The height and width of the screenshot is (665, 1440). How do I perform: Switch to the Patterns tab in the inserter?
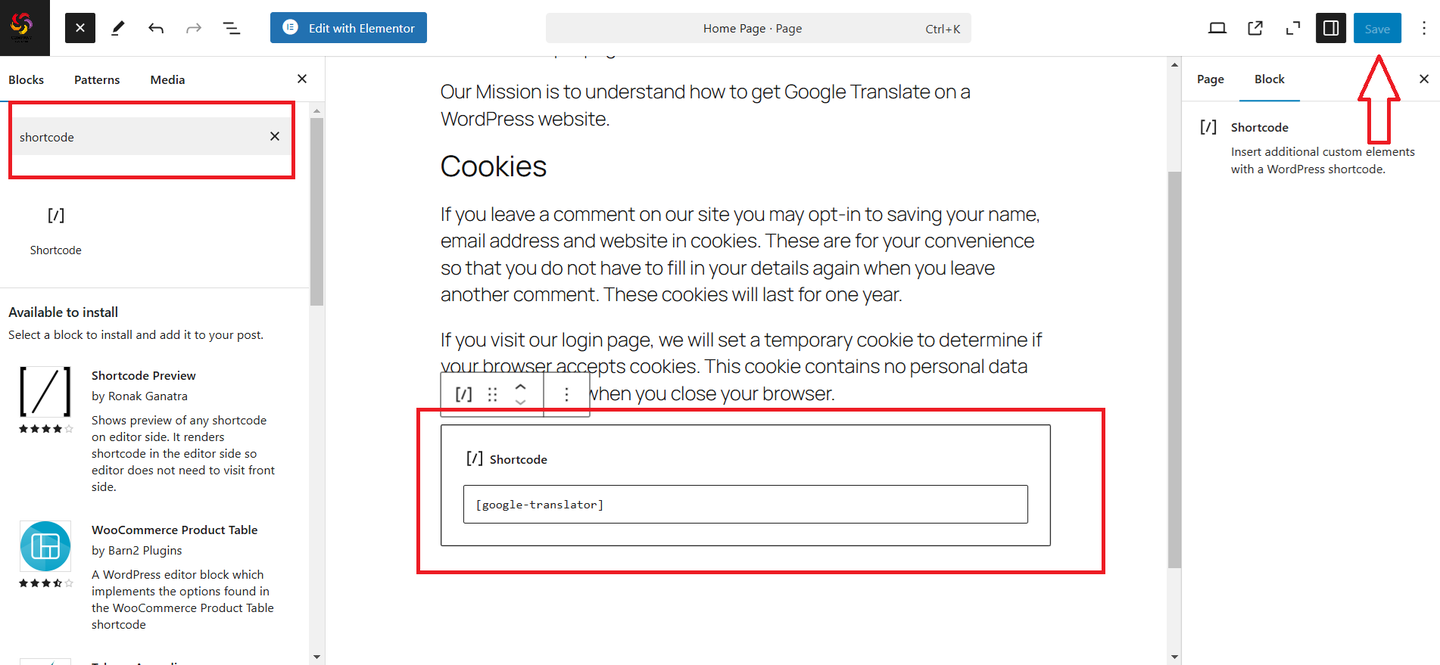96,79
